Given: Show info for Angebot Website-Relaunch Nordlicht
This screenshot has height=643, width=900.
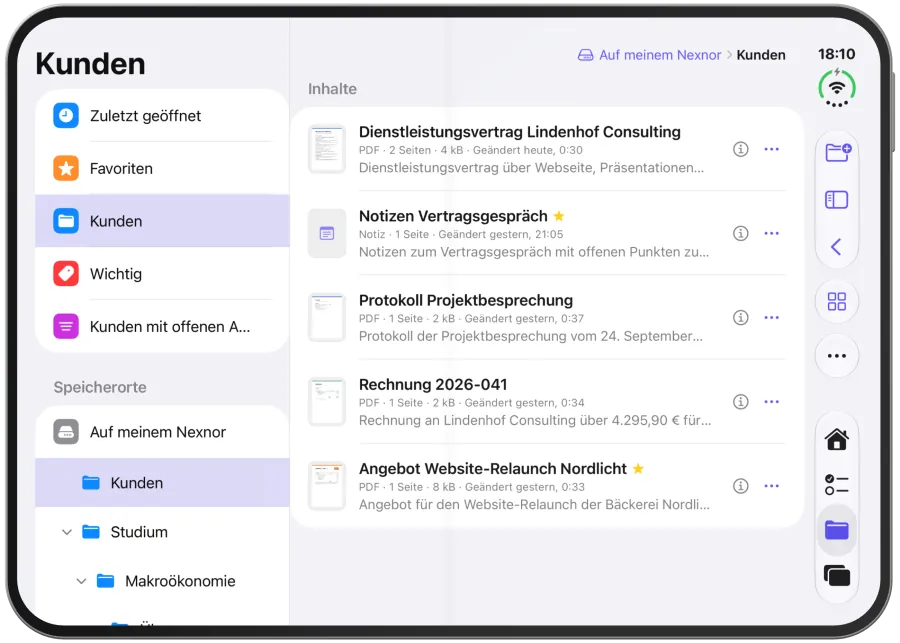Looking at the screenshot, I should click(740, 486).
